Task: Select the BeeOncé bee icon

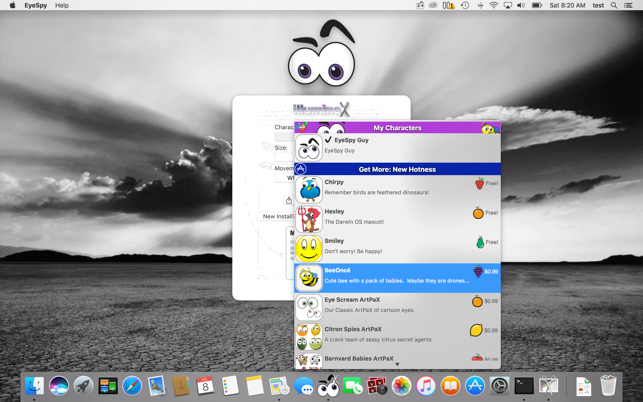Action: click(x=308, y=278)
